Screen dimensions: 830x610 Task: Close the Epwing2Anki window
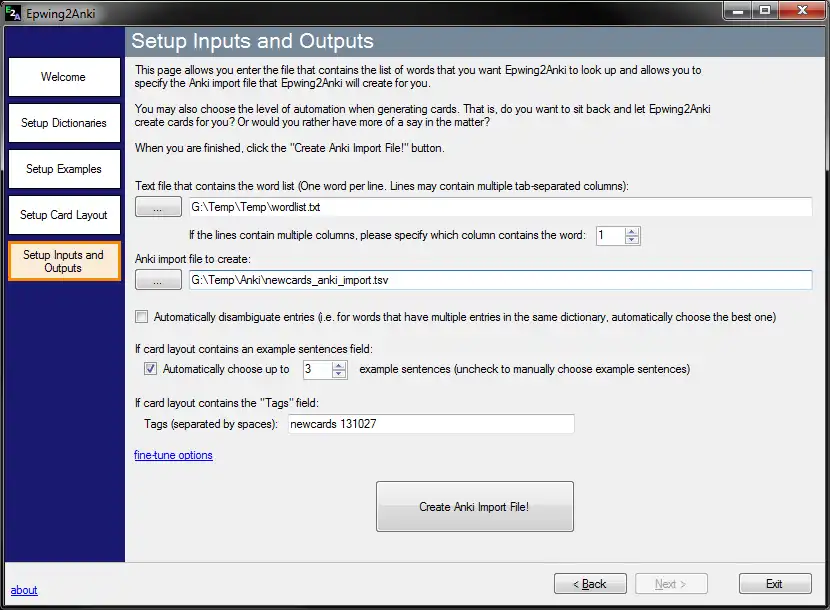coord(802,11)
